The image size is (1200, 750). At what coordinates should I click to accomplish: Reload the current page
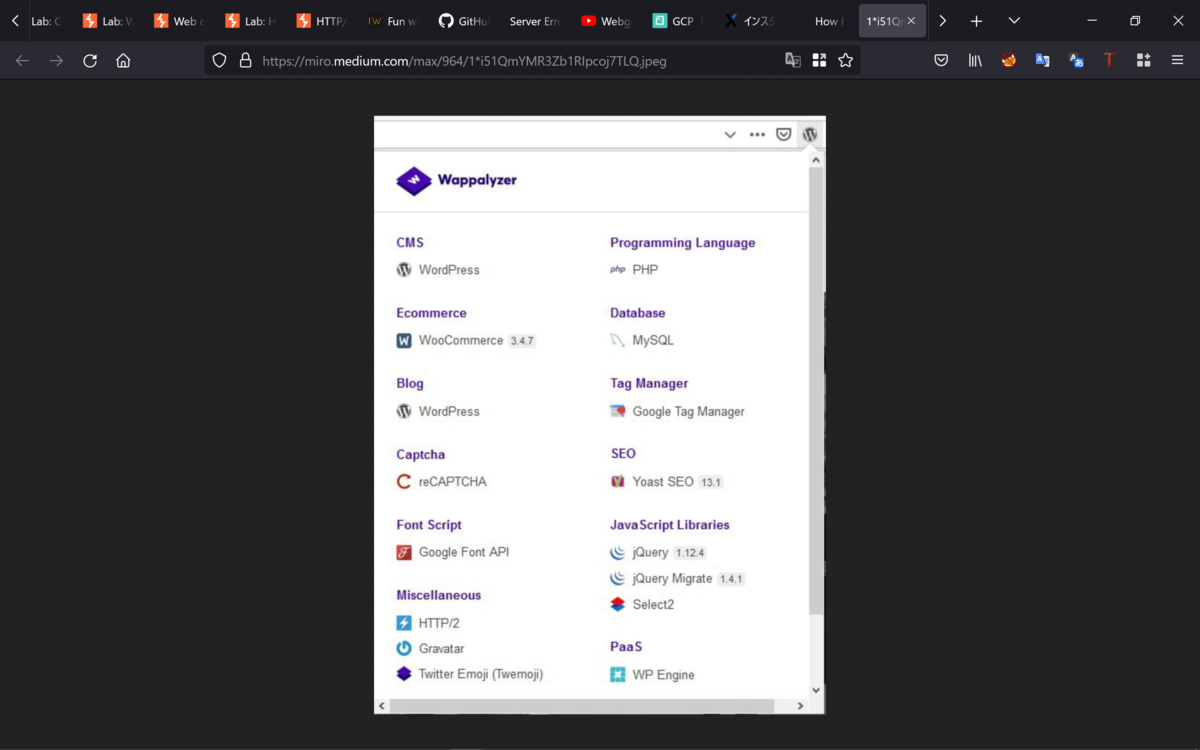point(90,61)
